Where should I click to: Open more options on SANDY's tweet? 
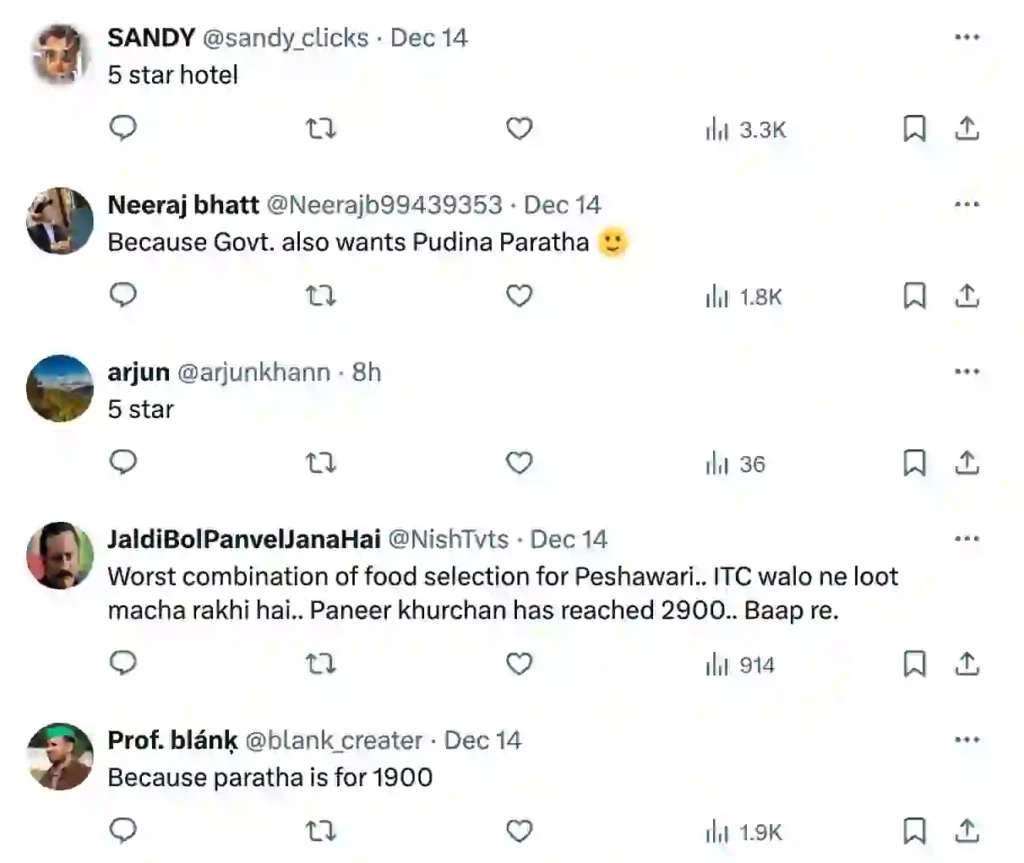966,38
